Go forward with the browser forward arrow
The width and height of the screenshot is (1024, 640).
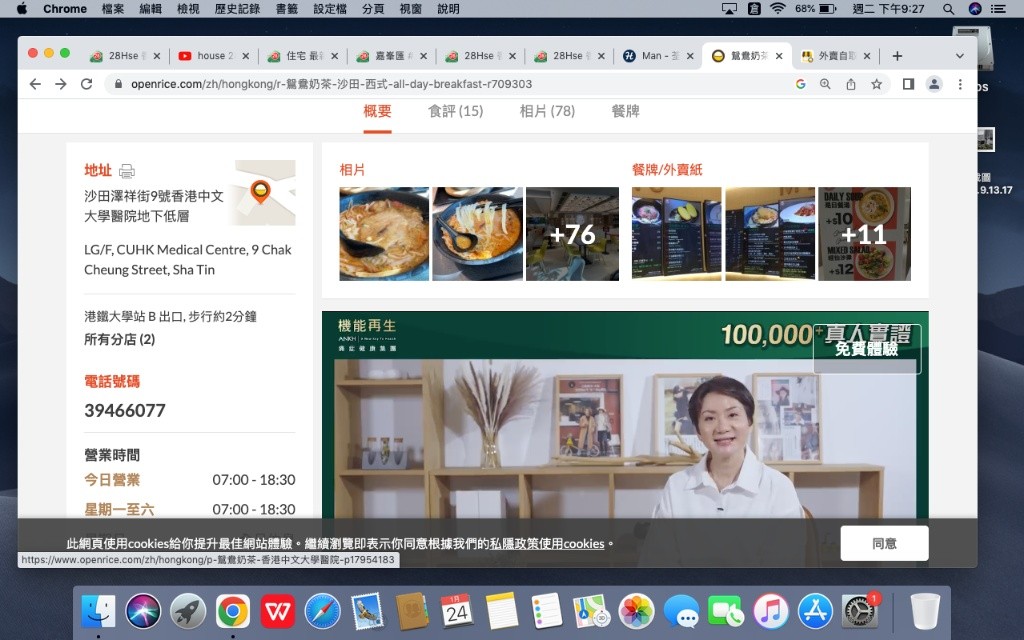[x=61, y=84]
